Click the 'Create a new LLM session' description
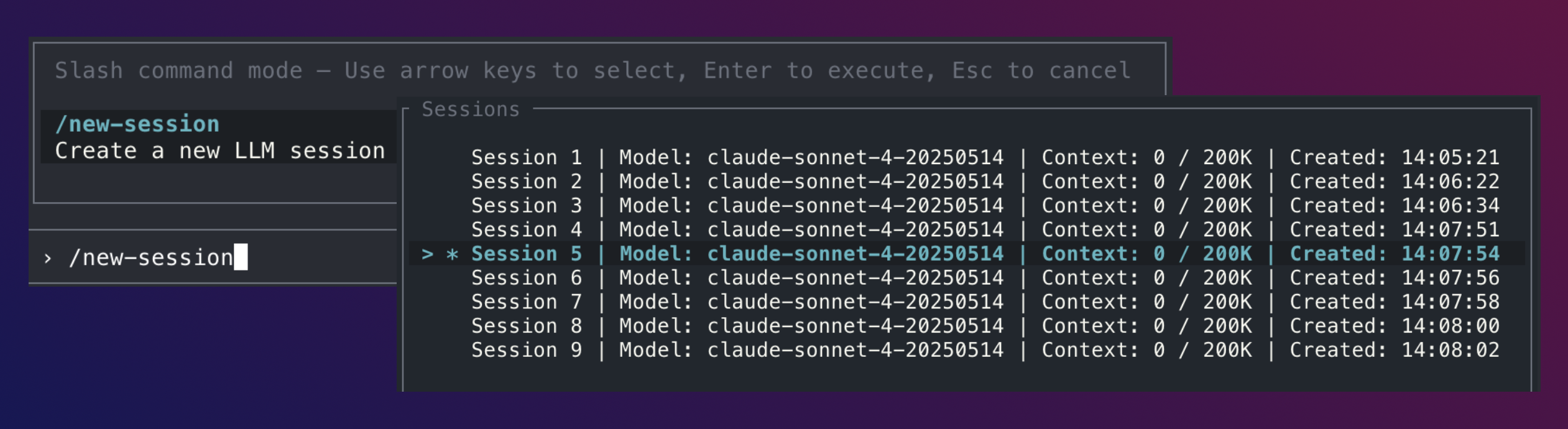 click(219, 150)
